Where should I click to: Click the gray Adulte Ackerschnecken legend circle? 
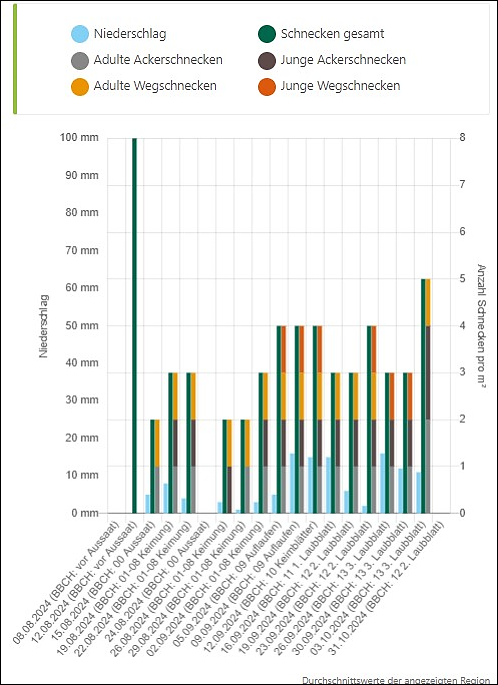pos(80,60)
